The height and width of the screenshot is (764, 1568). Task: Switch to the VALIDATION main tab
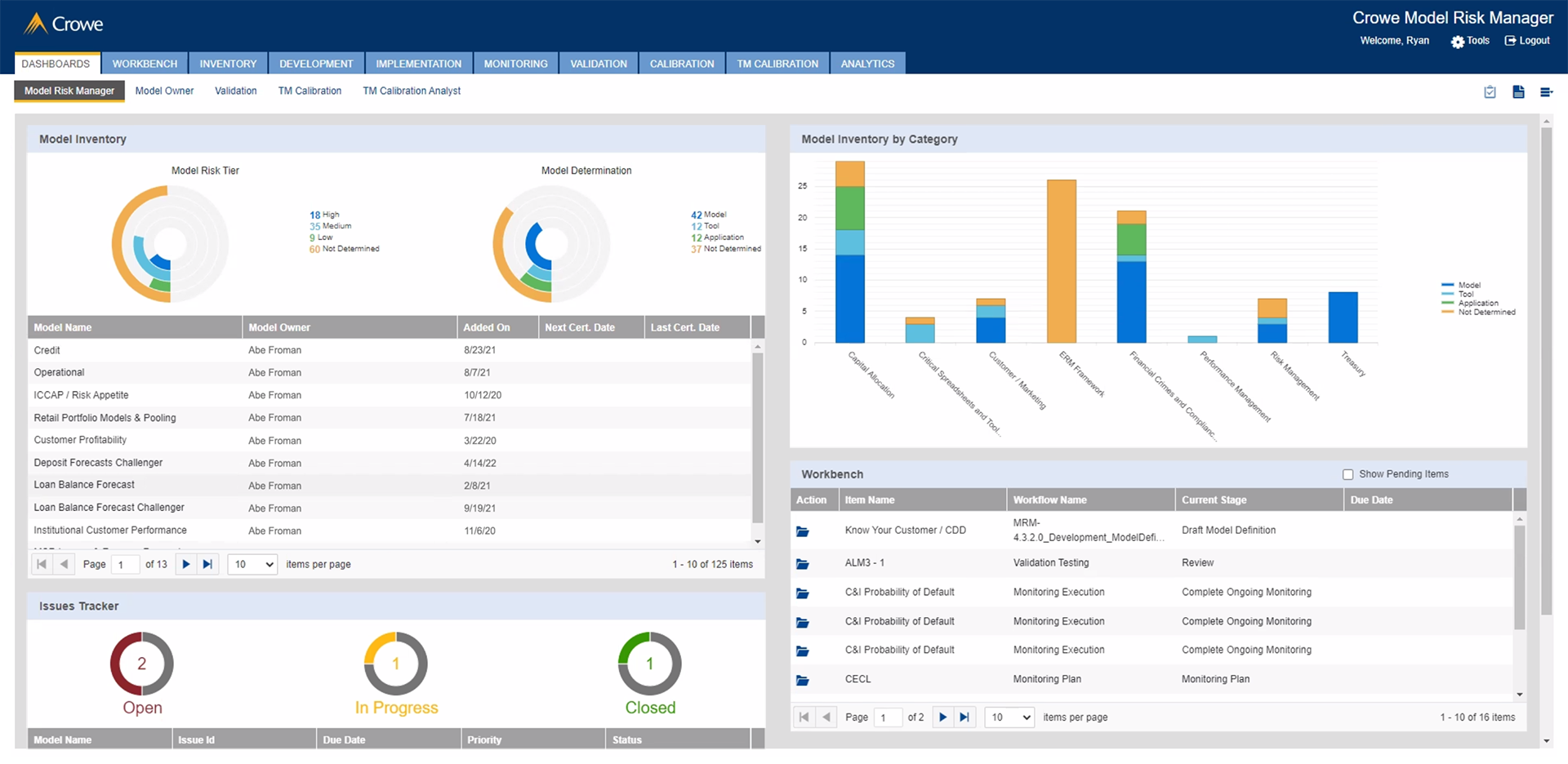tap(598, 64)
